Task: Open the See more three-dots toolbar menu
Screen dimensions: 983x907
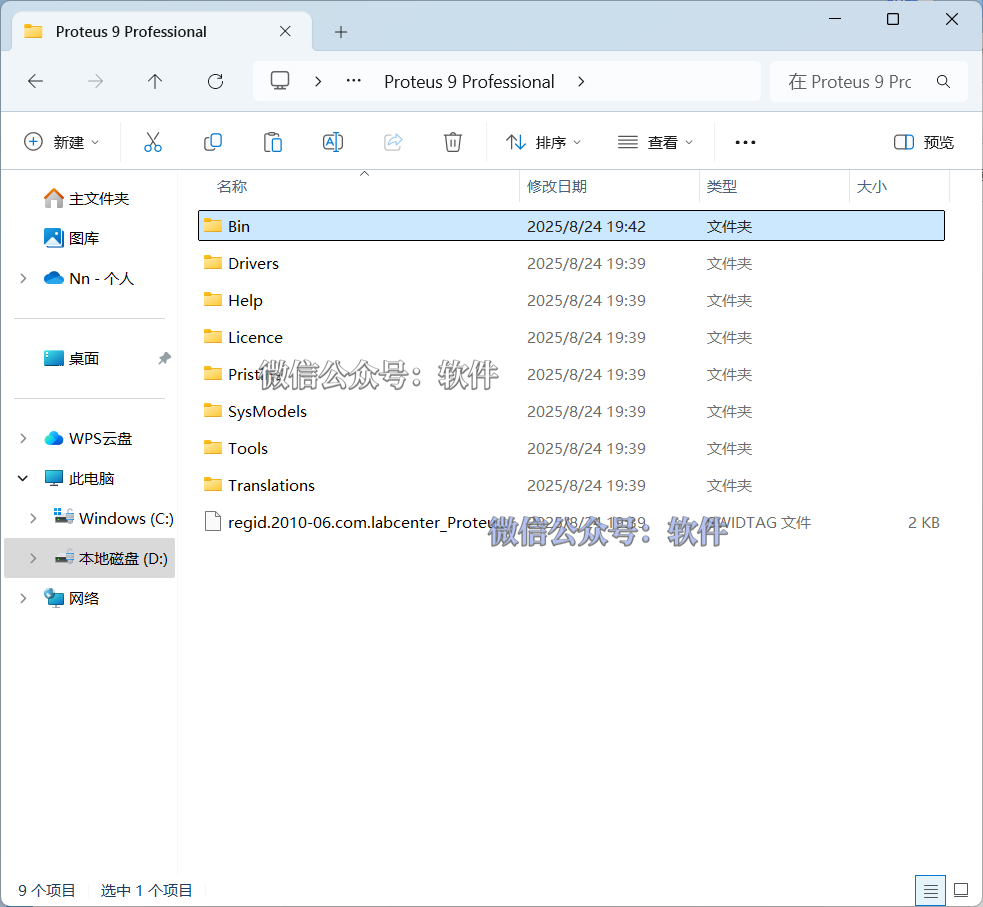Action: (745, 142)
